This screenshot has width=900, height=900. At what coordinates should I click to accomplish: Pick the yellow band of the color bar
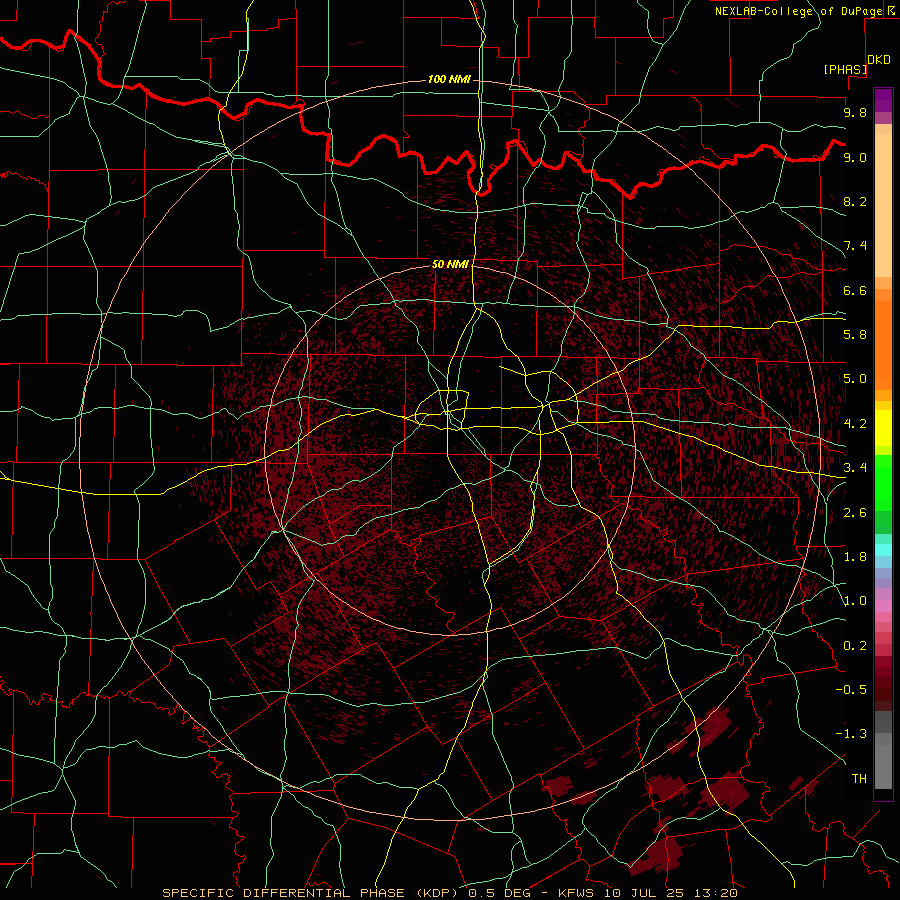[x=883, y=428]
